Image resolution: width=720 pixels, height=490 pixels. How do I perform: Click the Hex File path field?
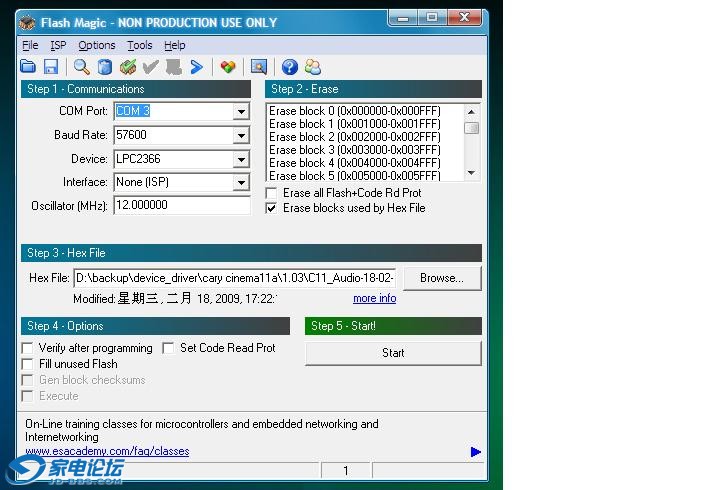pos(235,278)
